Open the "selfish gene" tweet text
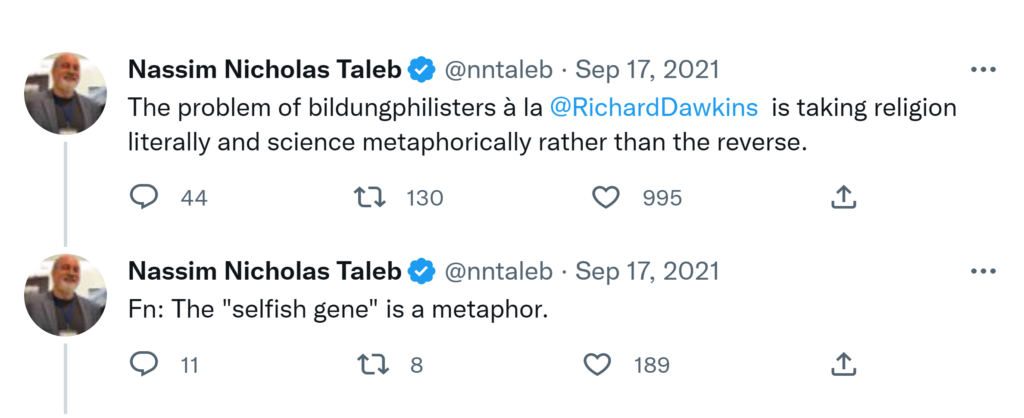The width and height of the screenshot is (1024, 418). (x=339, y=309)
